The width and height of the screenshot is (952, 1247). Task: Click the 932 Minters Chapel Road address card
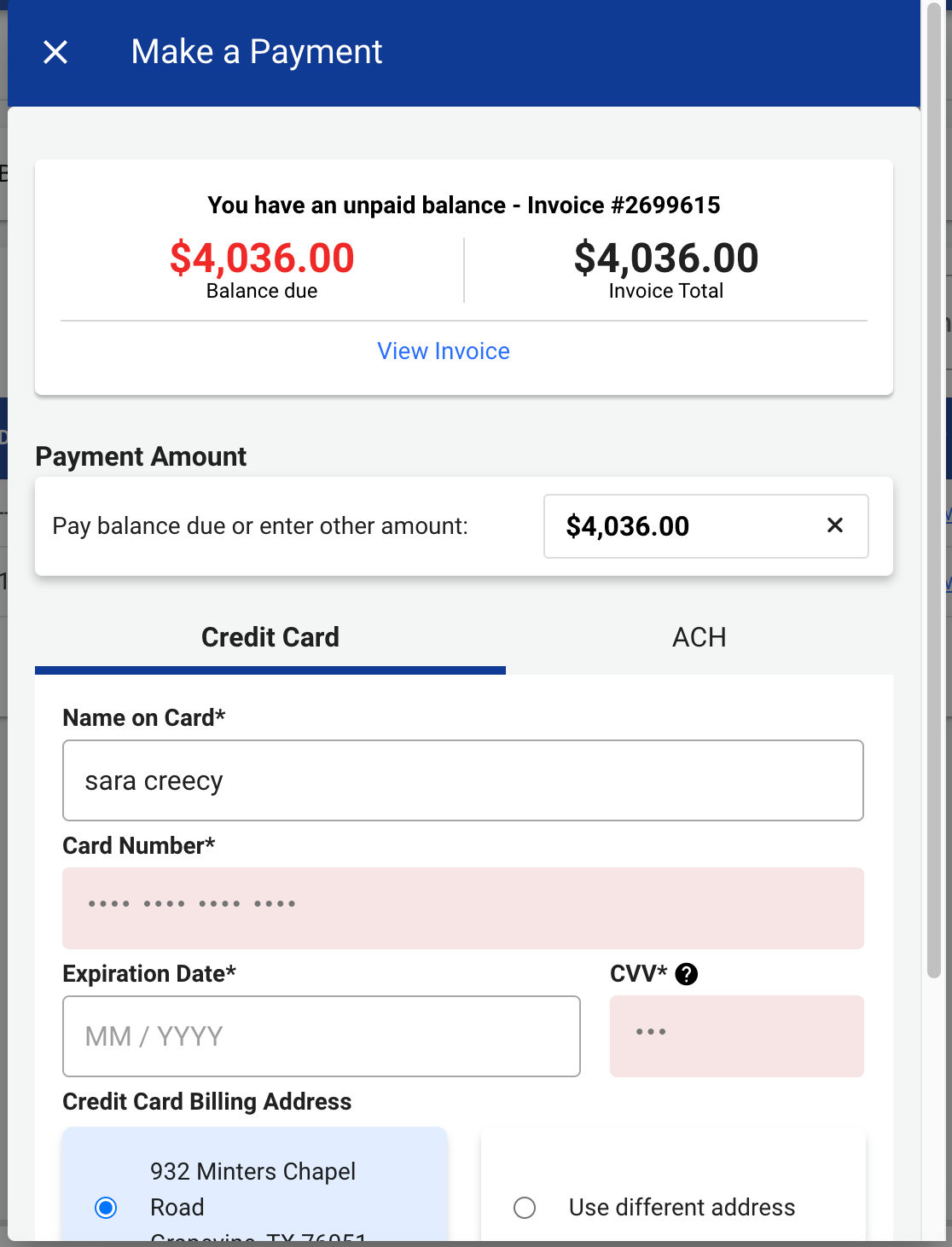(254, 1185)
